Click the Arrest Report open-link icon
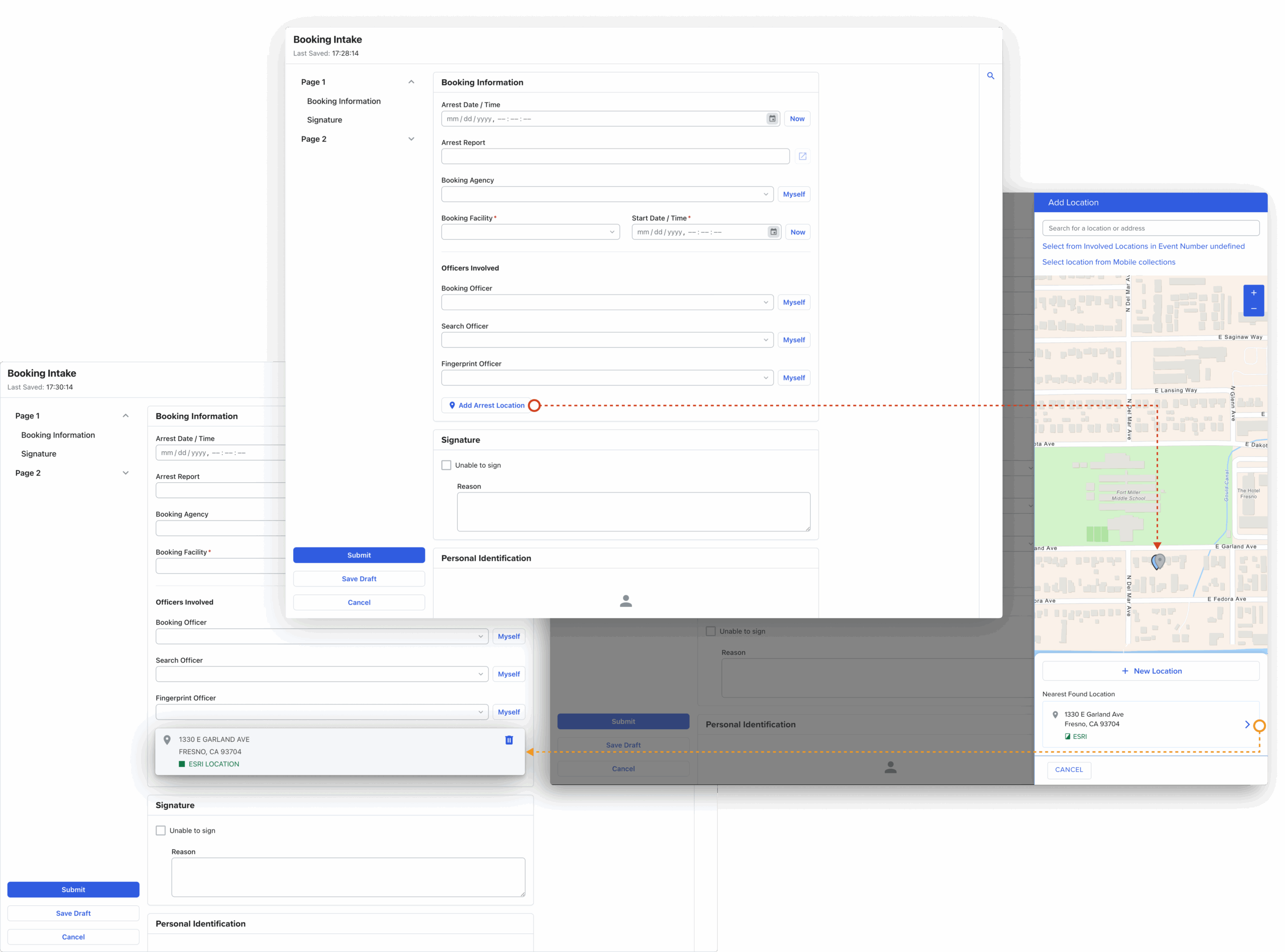Viewport: 1285px width, 952px height. [x=802, y=156]
